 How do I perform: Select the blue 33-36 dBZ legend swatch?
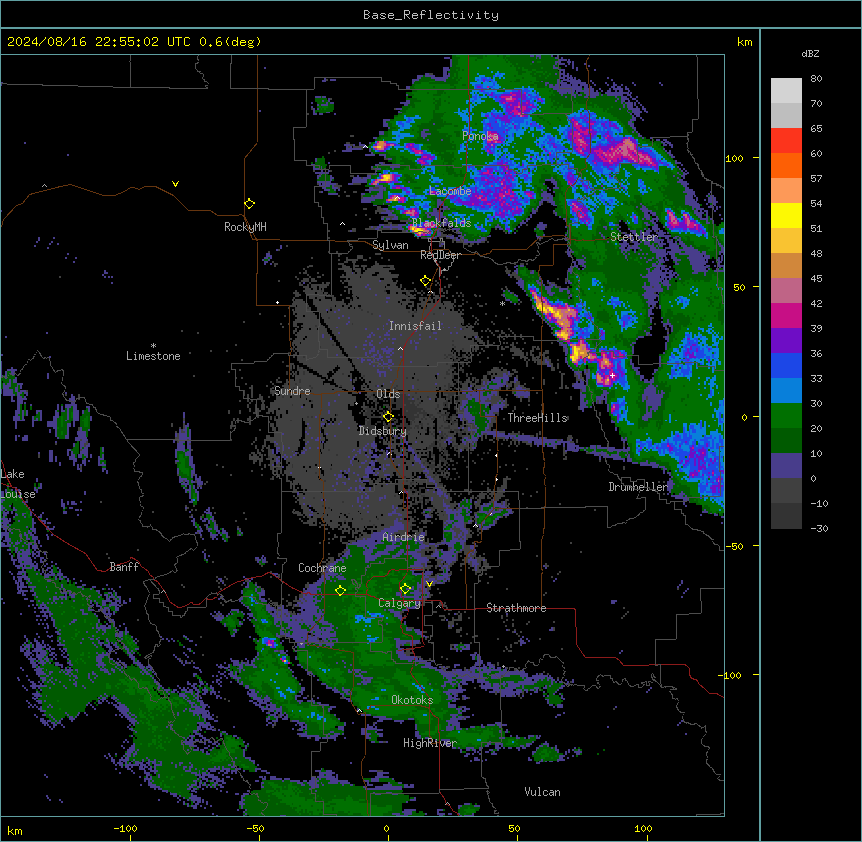(x=786, y=365)
